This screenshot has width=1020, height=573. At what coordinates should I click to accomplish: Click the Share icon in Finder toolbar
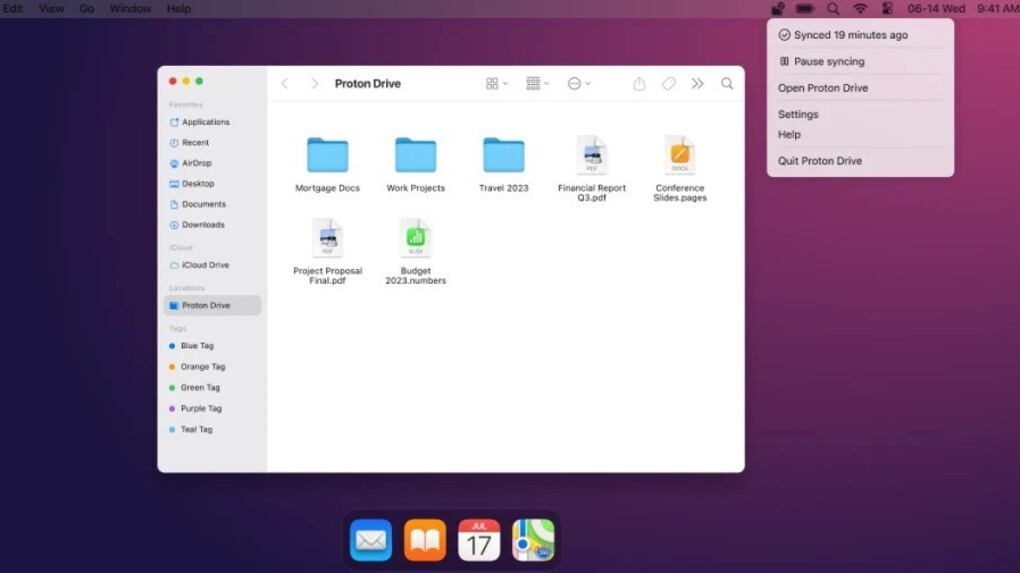639,84
